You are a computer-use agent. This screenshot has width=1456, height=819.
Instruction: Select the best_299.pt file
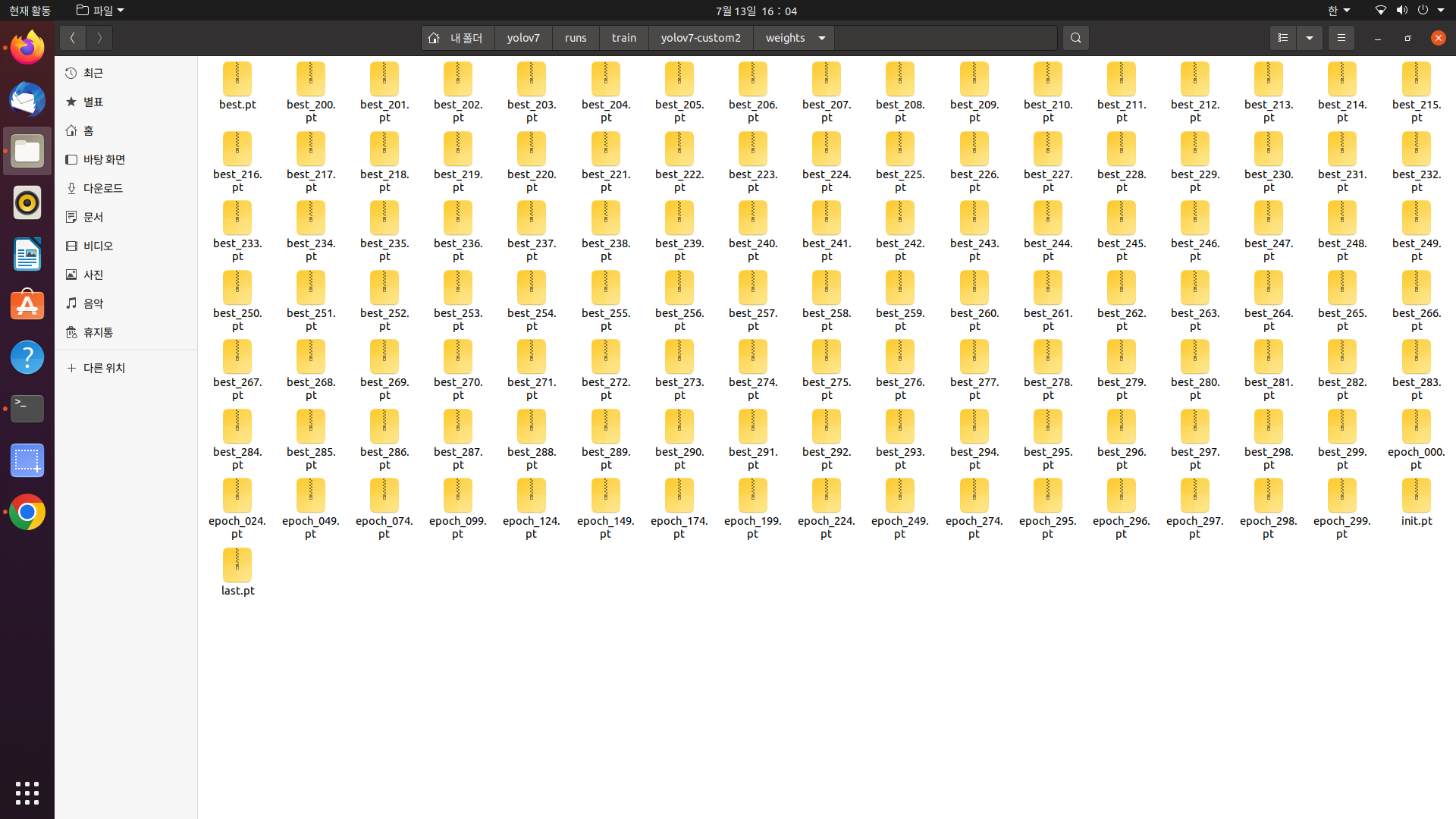click(x=1342, y=440)
